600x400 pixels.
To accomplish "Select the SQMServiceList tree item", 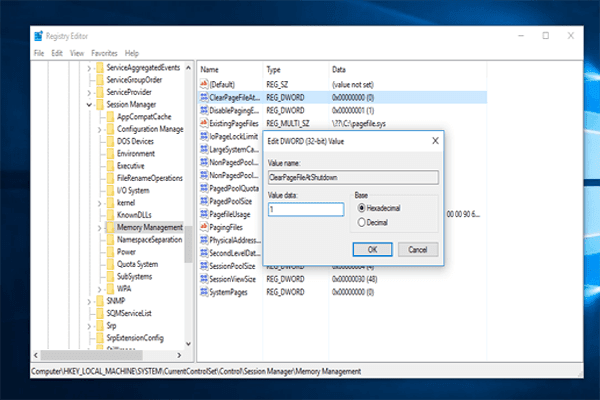I will (129, 313).
